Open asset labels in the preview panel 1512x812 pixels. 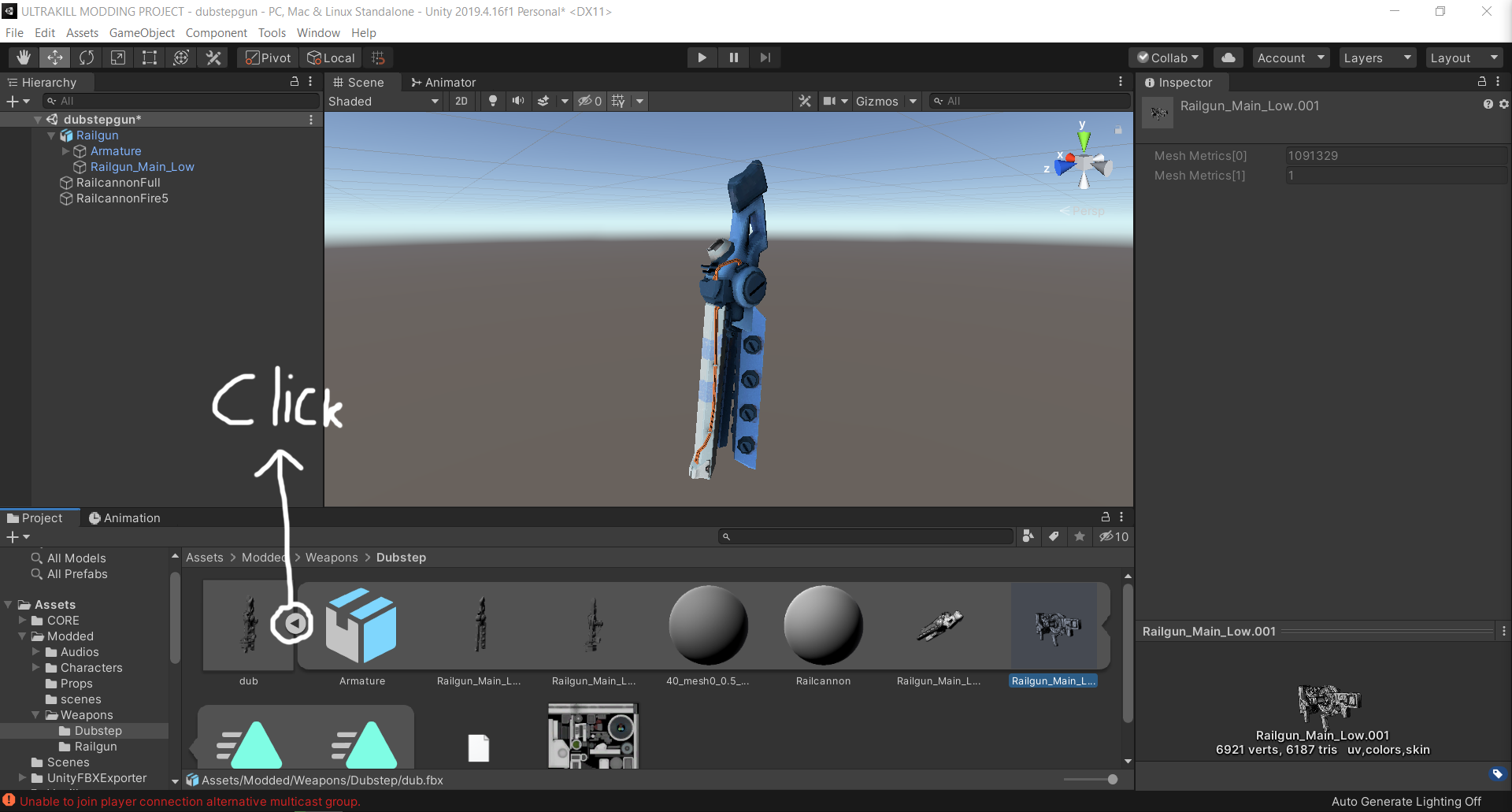click(1498, 774)
